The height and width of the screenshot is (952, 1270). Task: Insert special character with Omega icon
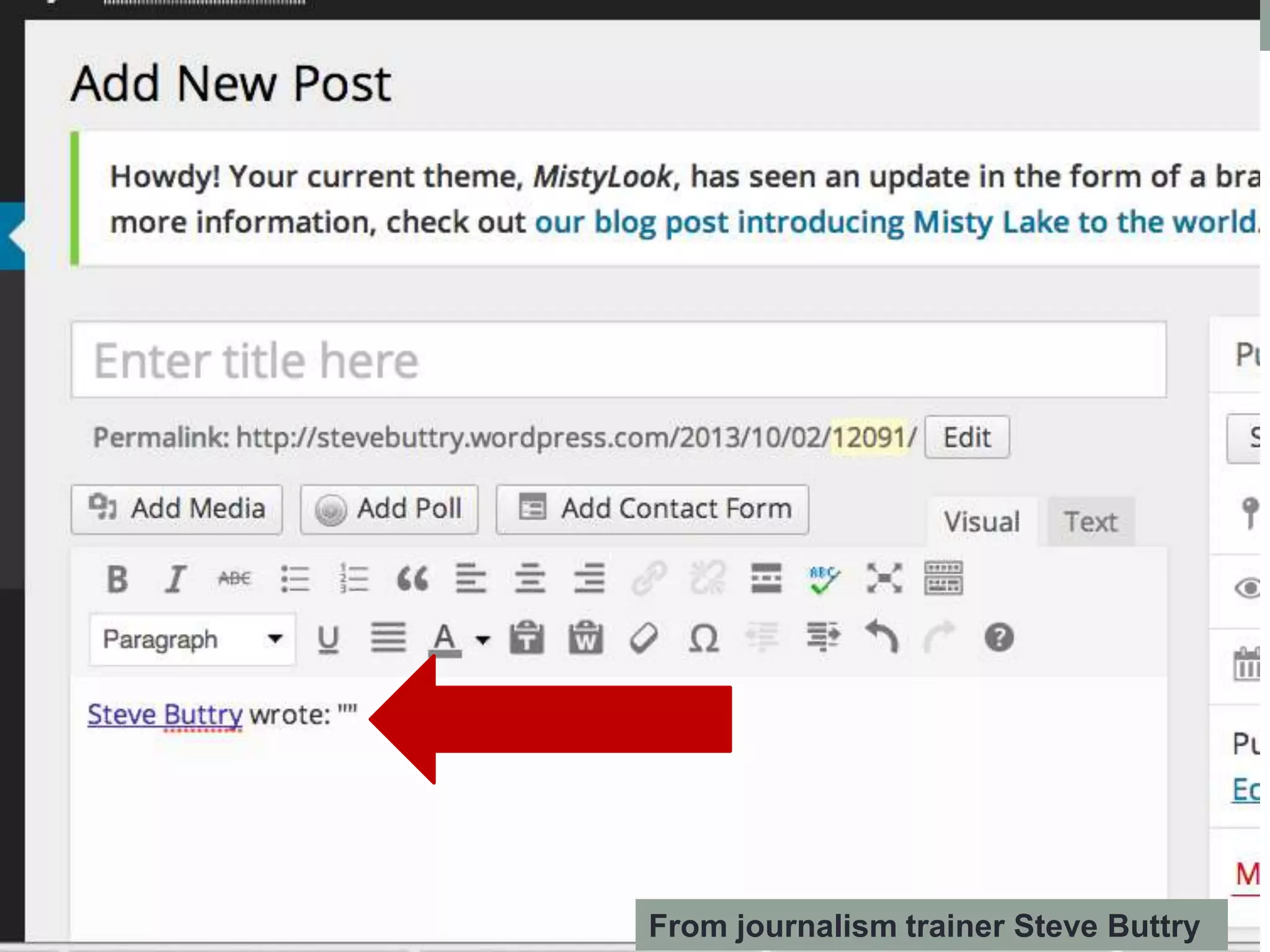coord(704,638)
